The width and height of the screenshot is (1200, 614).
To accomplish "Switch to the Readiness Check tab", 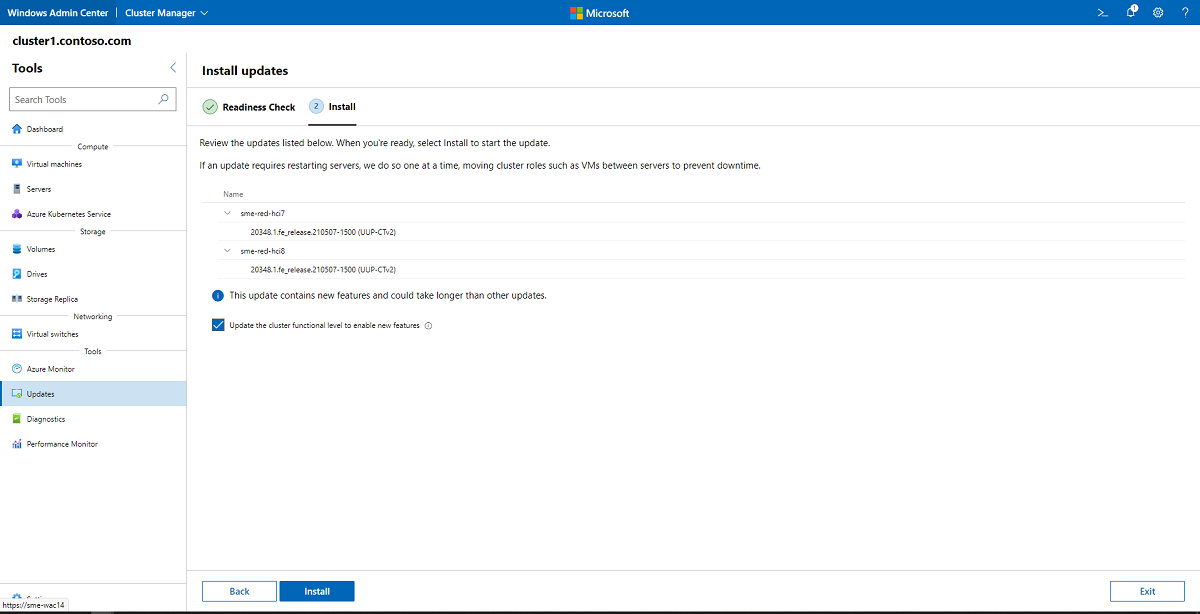I will [248, 106].
